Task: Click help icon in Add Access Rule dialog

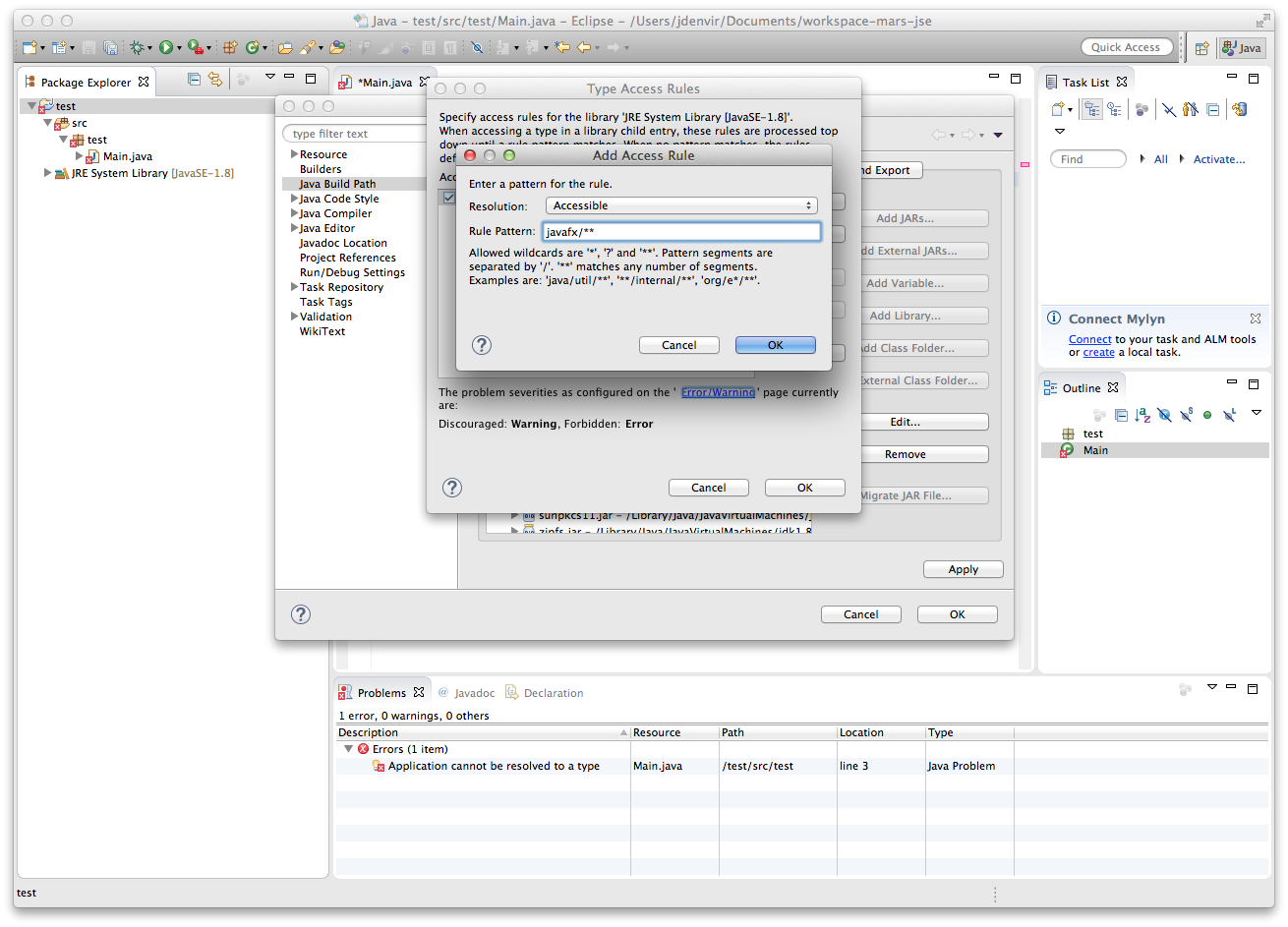Action: pyautogui.click(x=482, y=345)
